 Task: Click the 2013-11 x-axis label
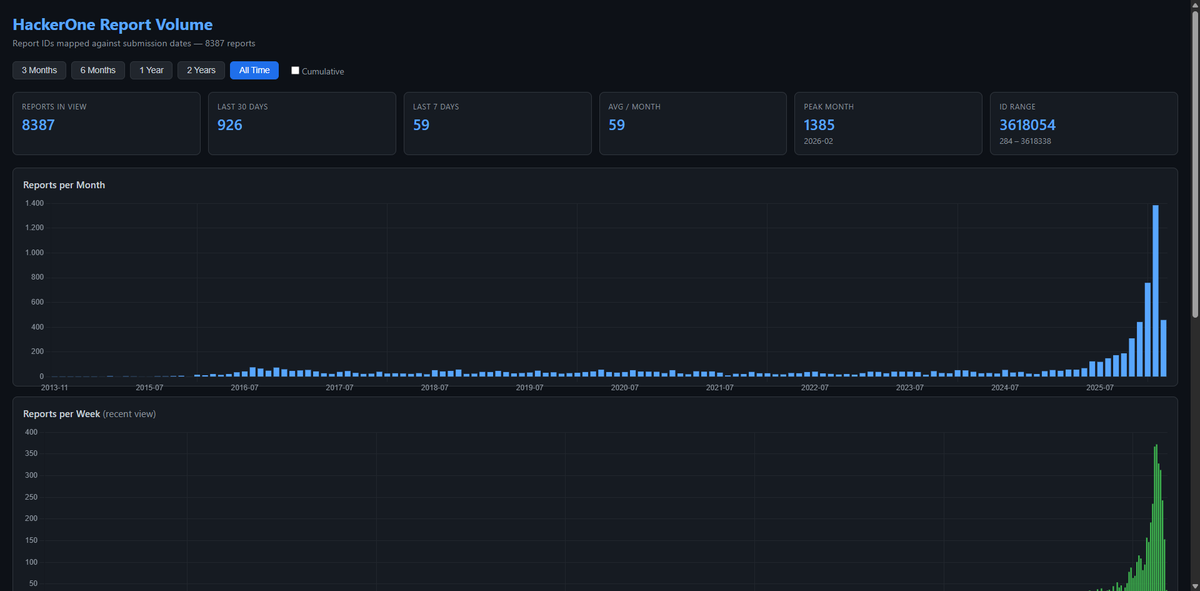[54, 387]
